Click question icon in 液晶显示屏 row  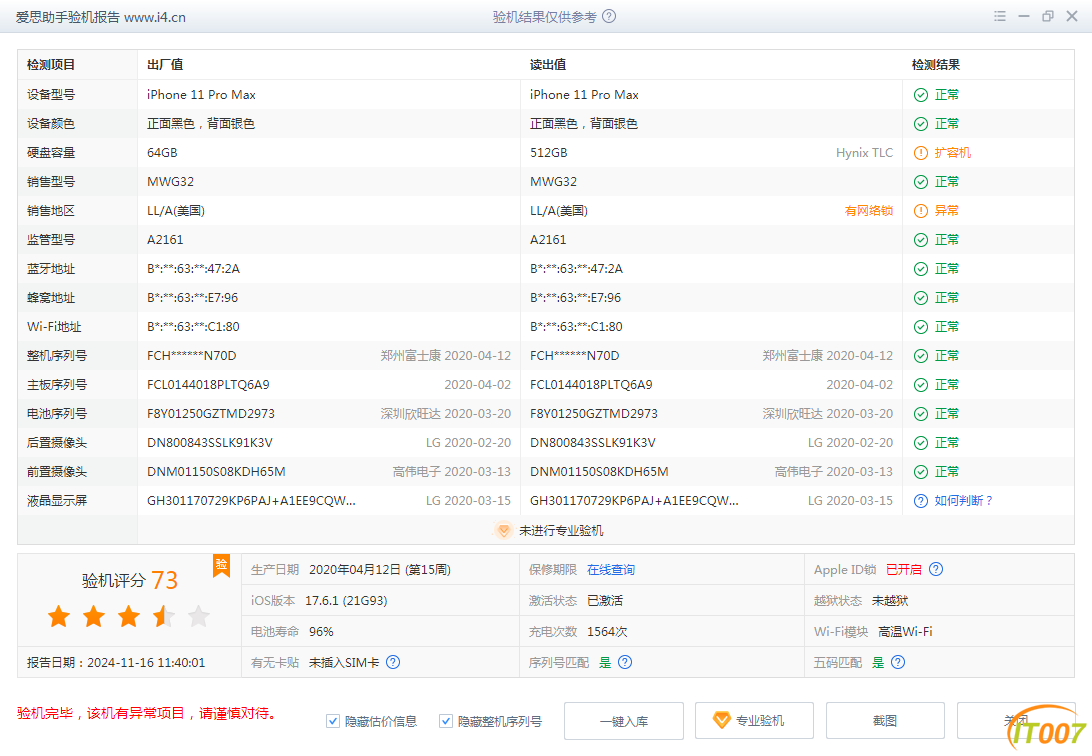pyautogui.click(x=921, y=501)
